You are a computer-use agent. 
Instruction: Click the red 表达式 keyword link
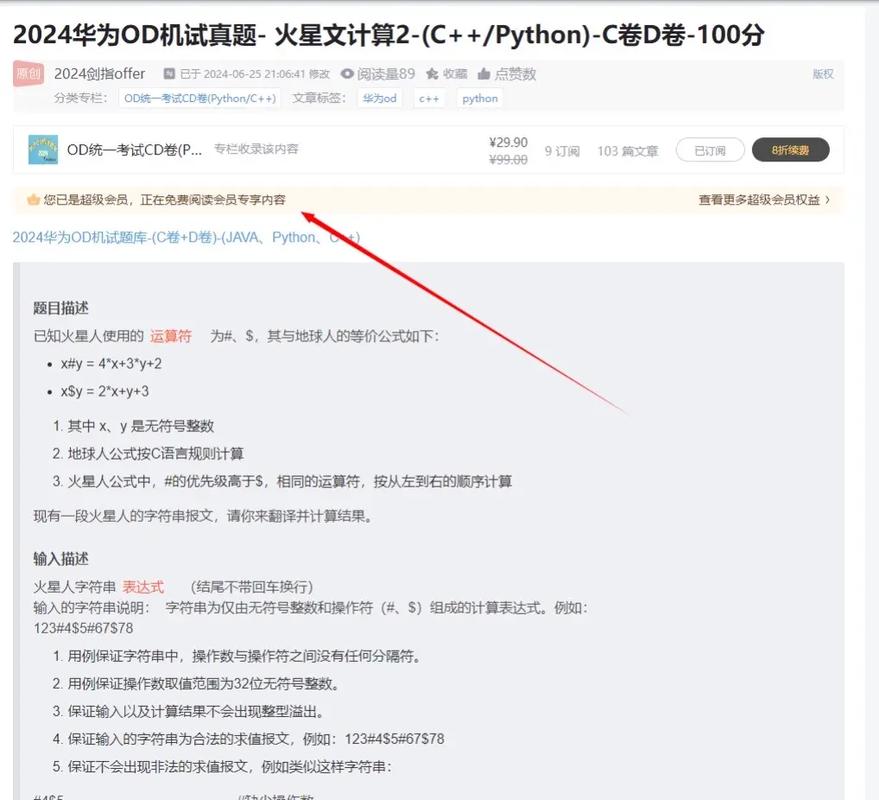pos(143,587)
